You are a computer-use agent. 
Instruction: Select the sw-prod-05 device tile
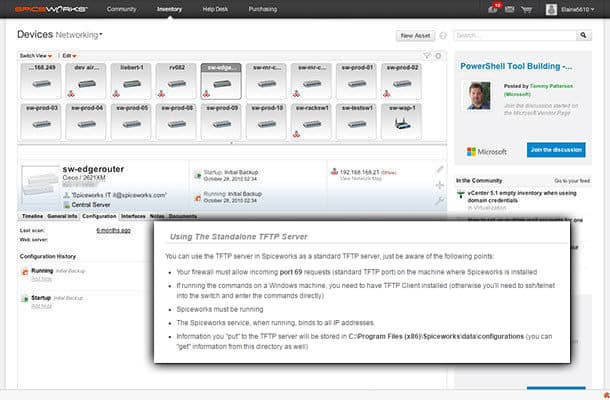131,121
